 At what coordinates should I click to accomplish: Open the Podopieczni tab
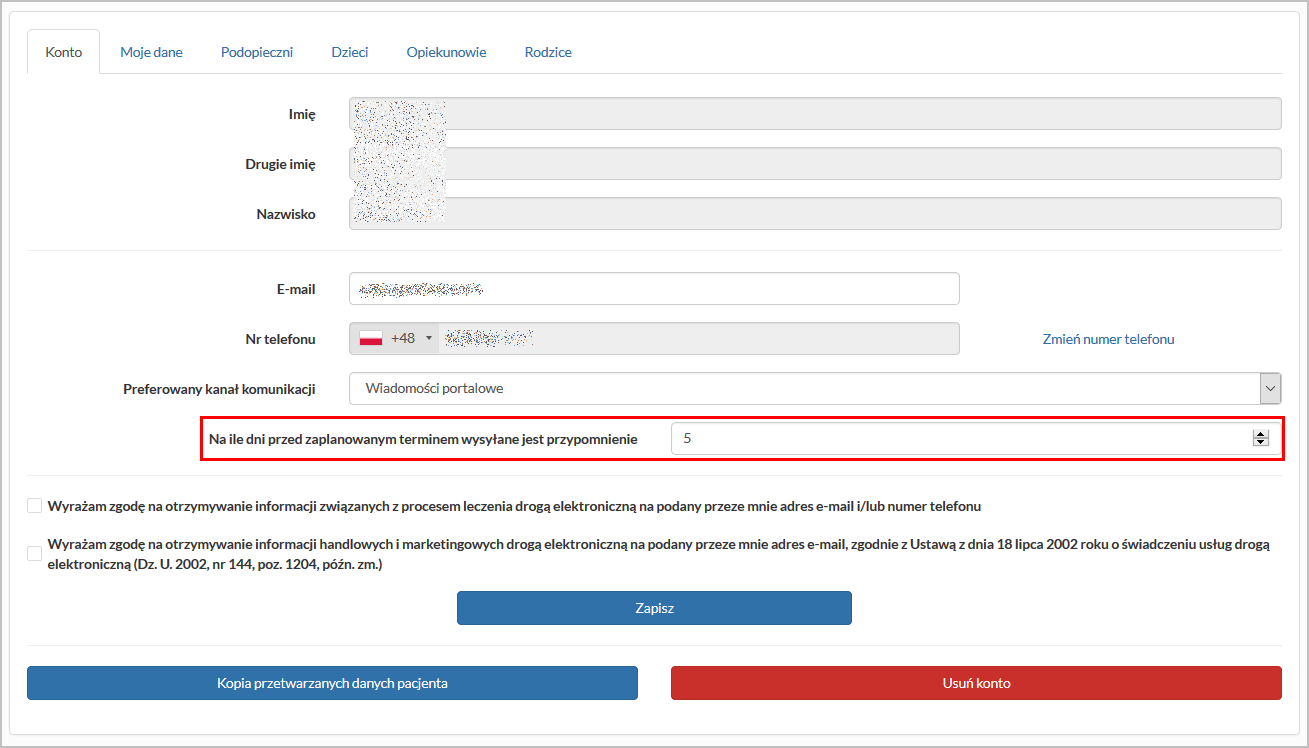point(257,52)
